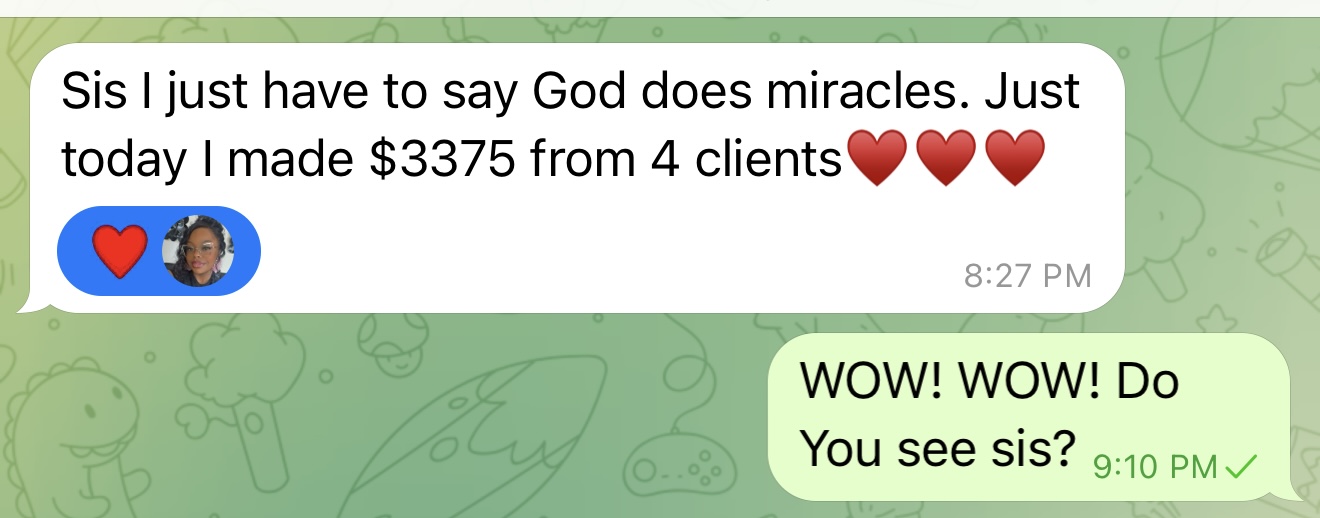Select the "WOW! WOW! Do You see sis?" message
The image size is (1320, 518).
point(1029,417)
